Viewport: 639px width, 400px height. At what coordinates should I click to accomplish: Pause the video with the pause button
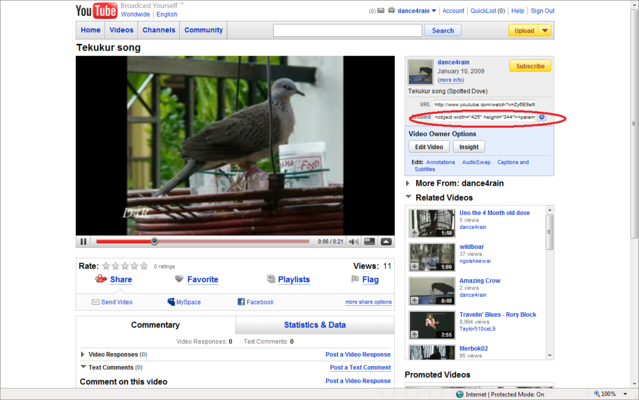84,242
